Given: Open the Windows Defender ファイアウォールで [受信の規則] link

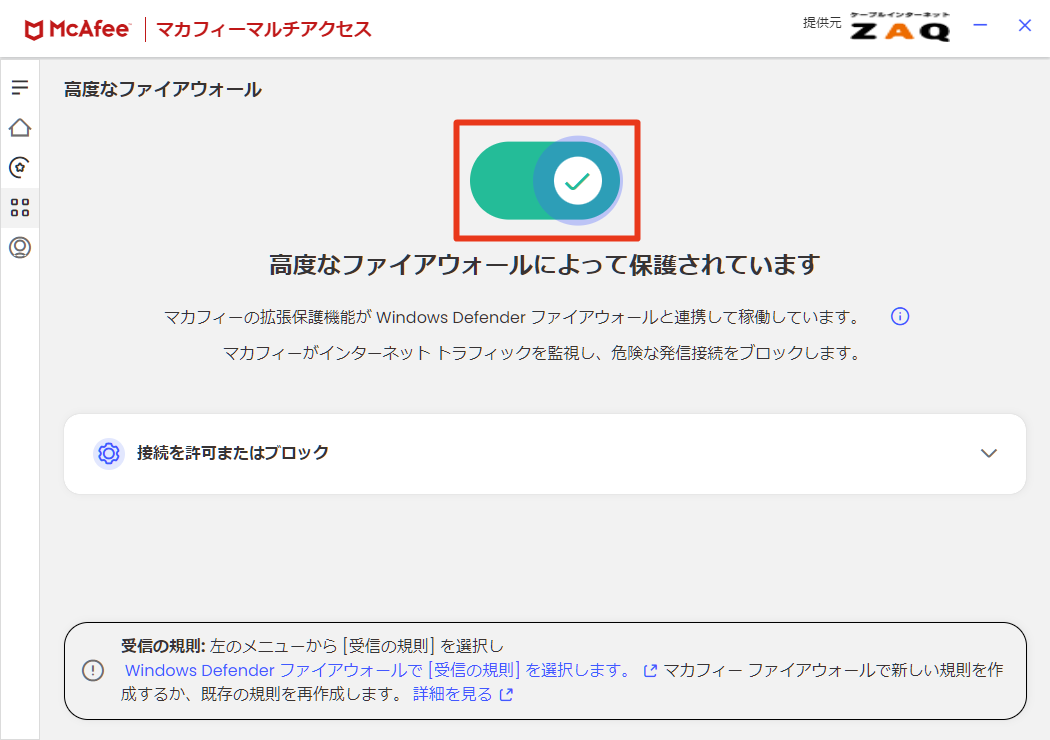Looking at the screenshot, I should 377,670.
